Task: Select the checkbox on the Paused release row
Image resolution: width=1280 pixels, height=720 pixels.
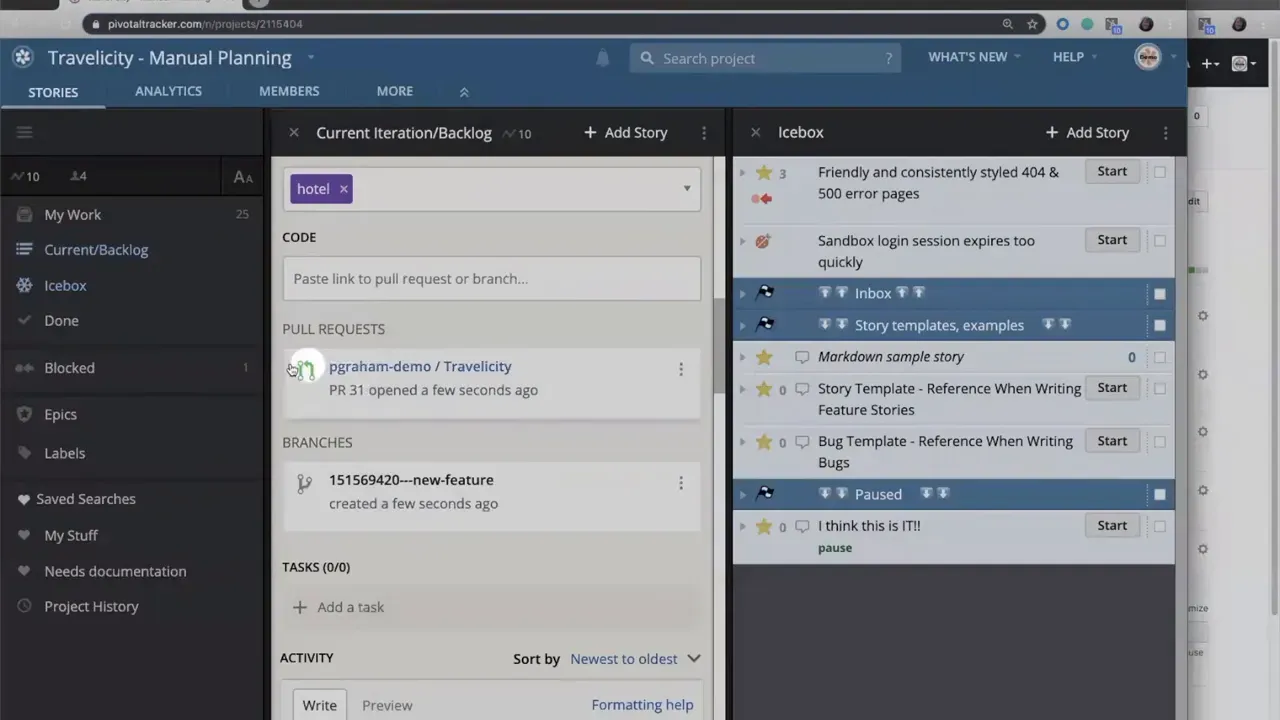Action: 1159,493
